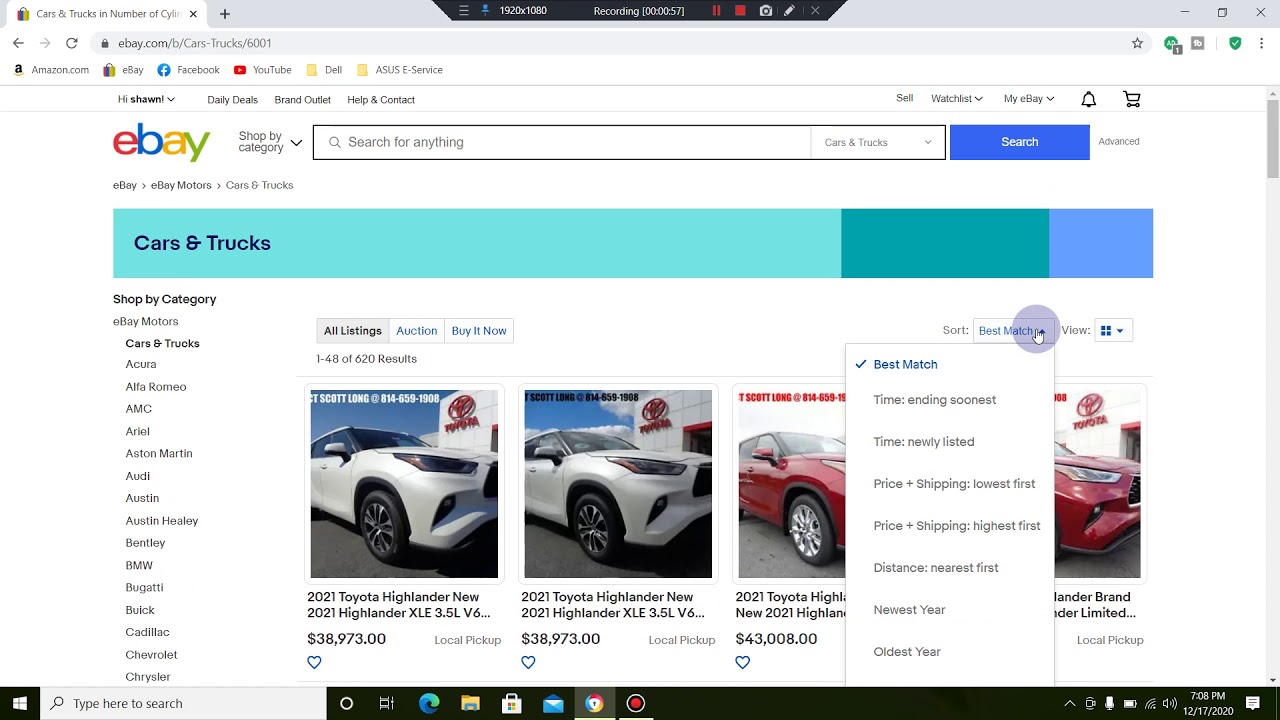Select Best Match sort option

point(905,364)
